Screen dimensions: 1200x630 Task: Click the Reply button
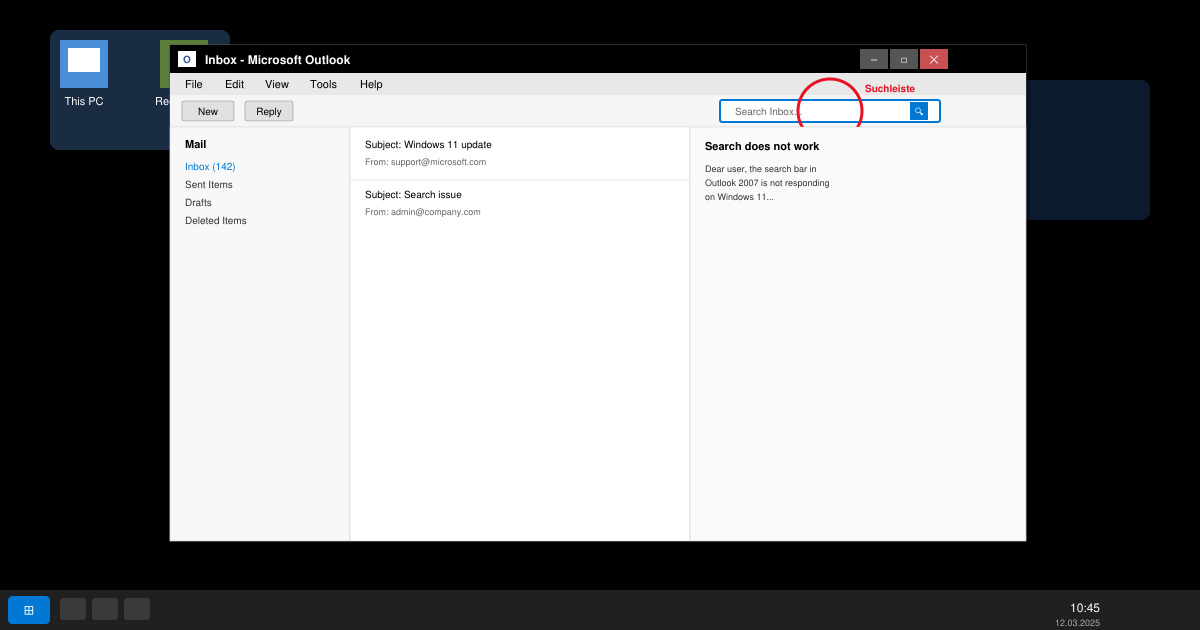(x=269, y=111)
